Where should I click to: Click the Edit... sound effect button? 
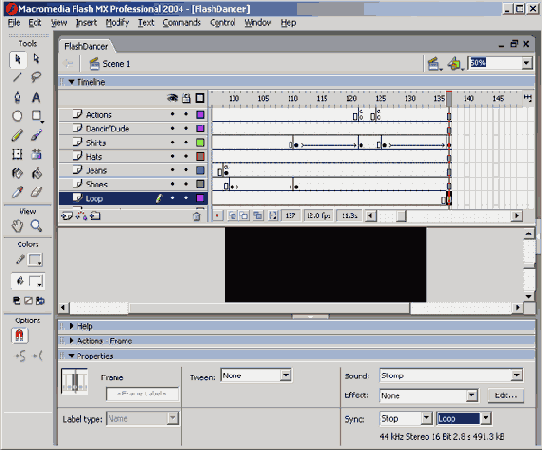506,395
